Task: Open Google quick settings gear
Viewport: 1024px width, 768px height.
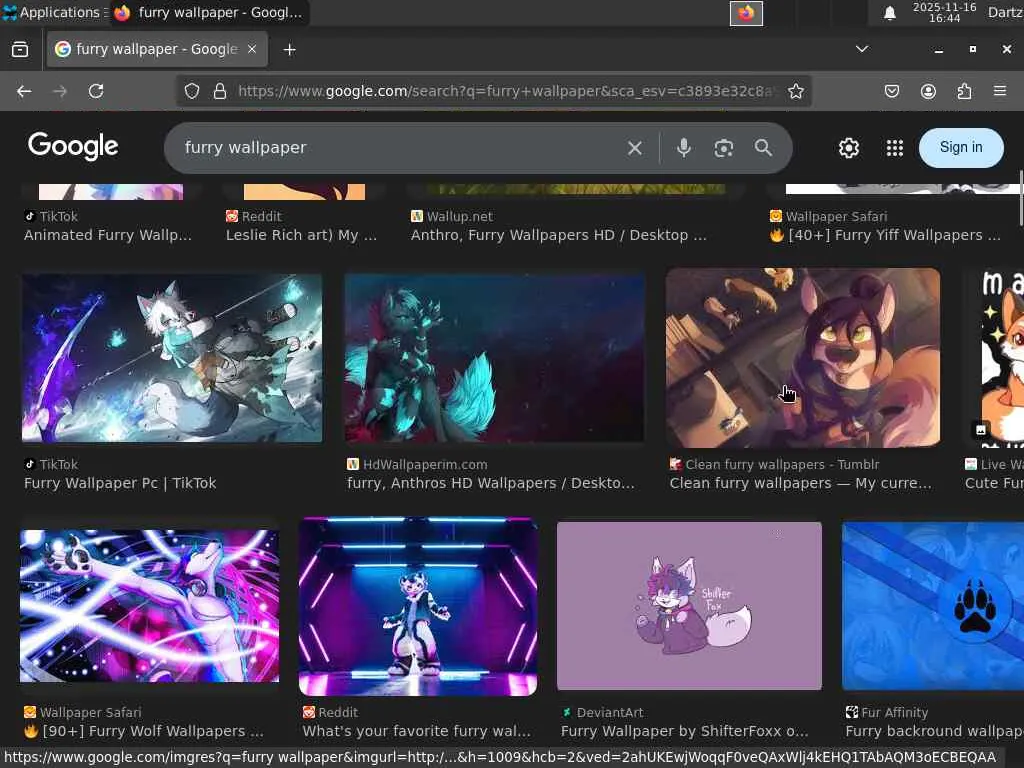Action: [848, 148]
